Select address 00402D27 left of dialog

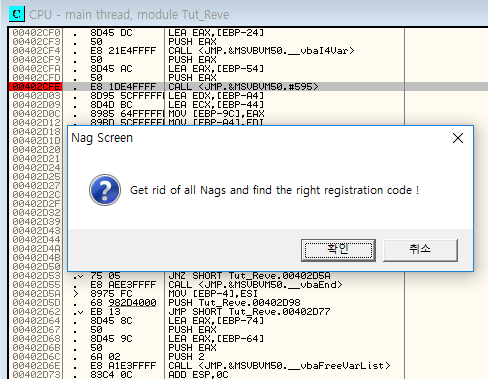(x=37, y=186)
